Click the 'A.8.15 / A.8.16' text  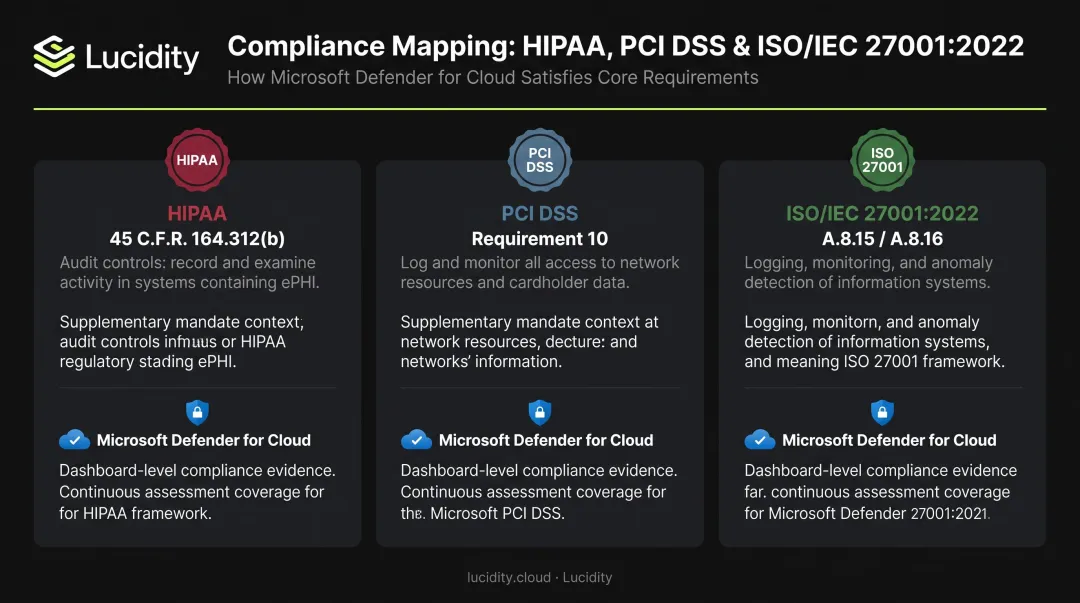(x=882, y=238)
